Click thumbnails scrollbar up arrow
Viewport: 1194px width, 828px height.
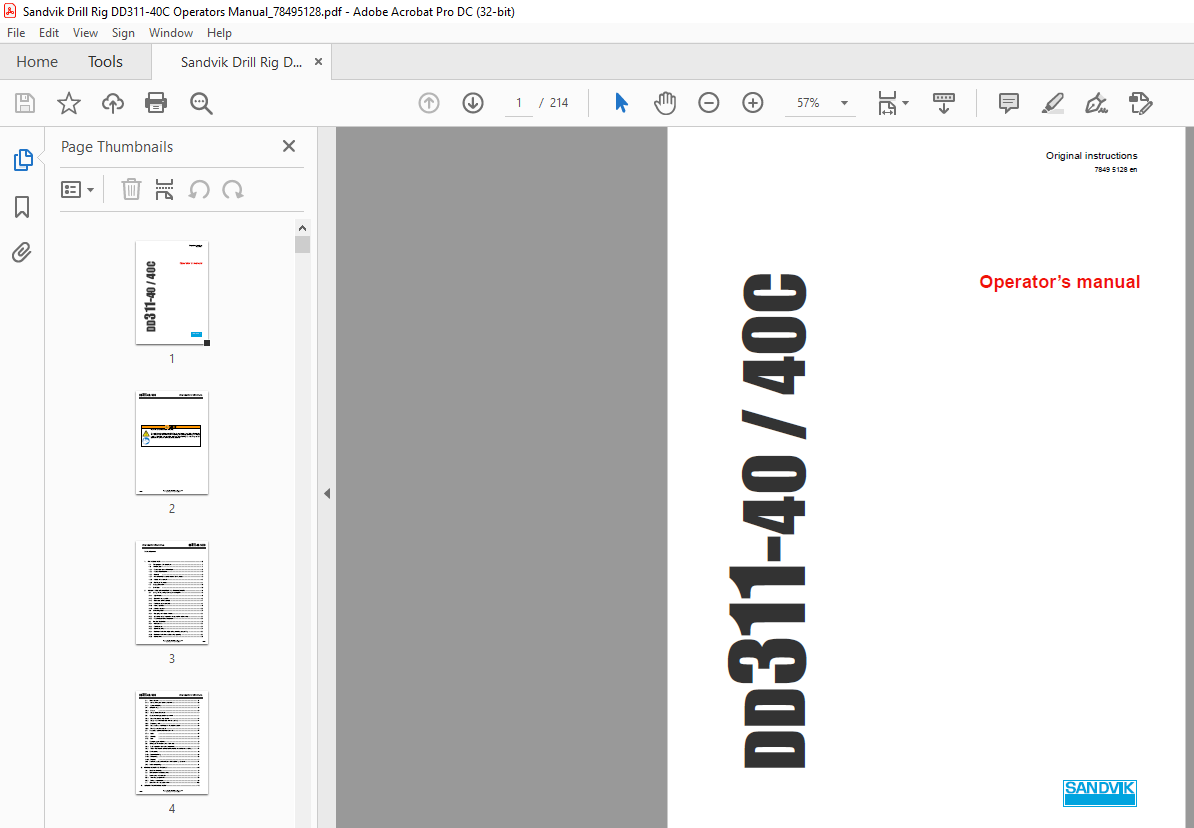[x=302, y=228]
